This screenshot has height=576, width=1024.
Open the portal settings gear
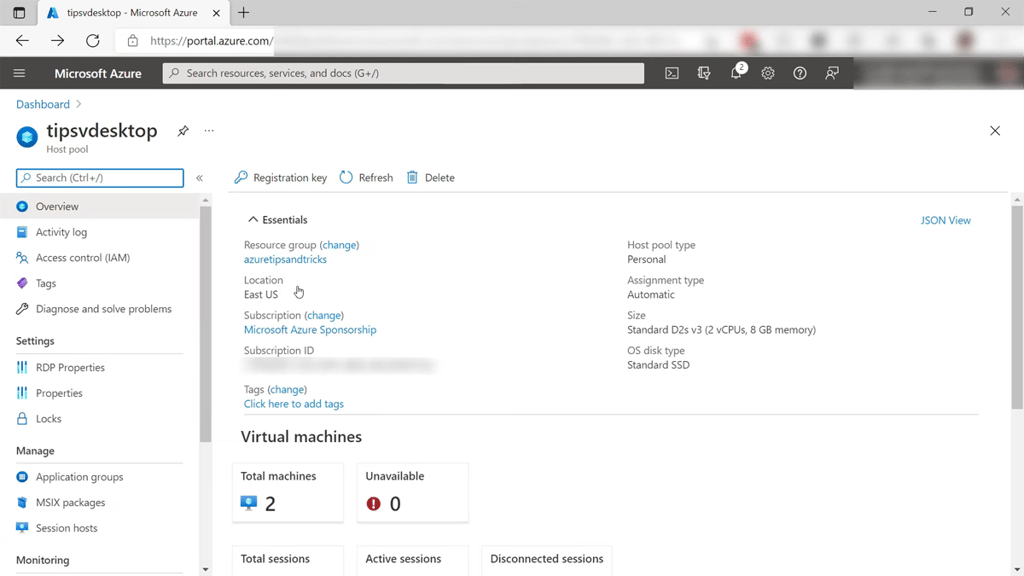click(767, 72)
